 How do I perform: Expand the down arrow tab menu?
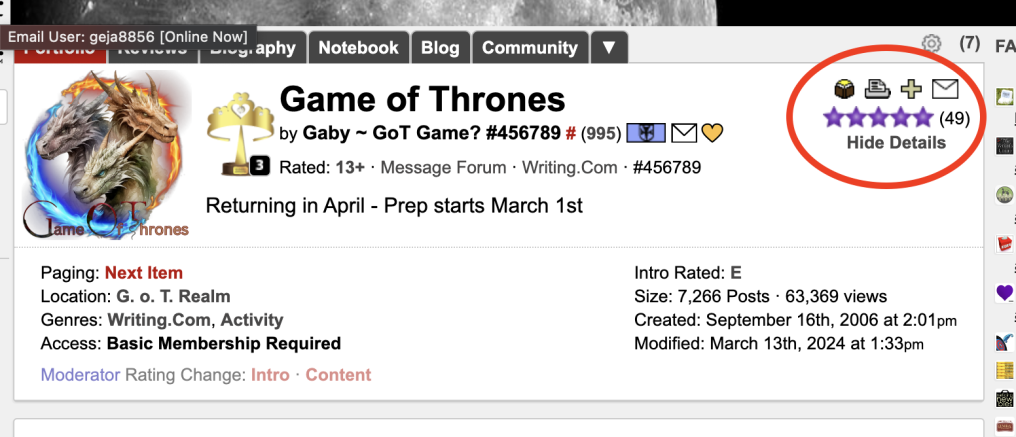[x=608, y=47]
